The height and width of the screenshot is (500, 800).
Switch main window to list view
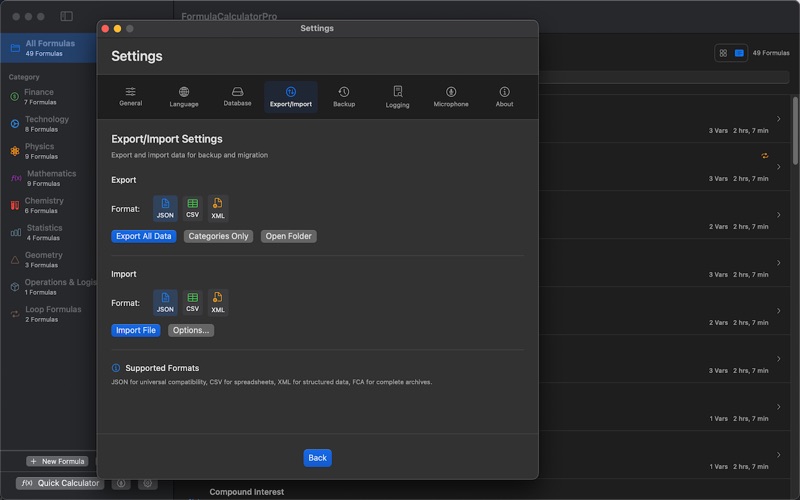click(739, 53)
